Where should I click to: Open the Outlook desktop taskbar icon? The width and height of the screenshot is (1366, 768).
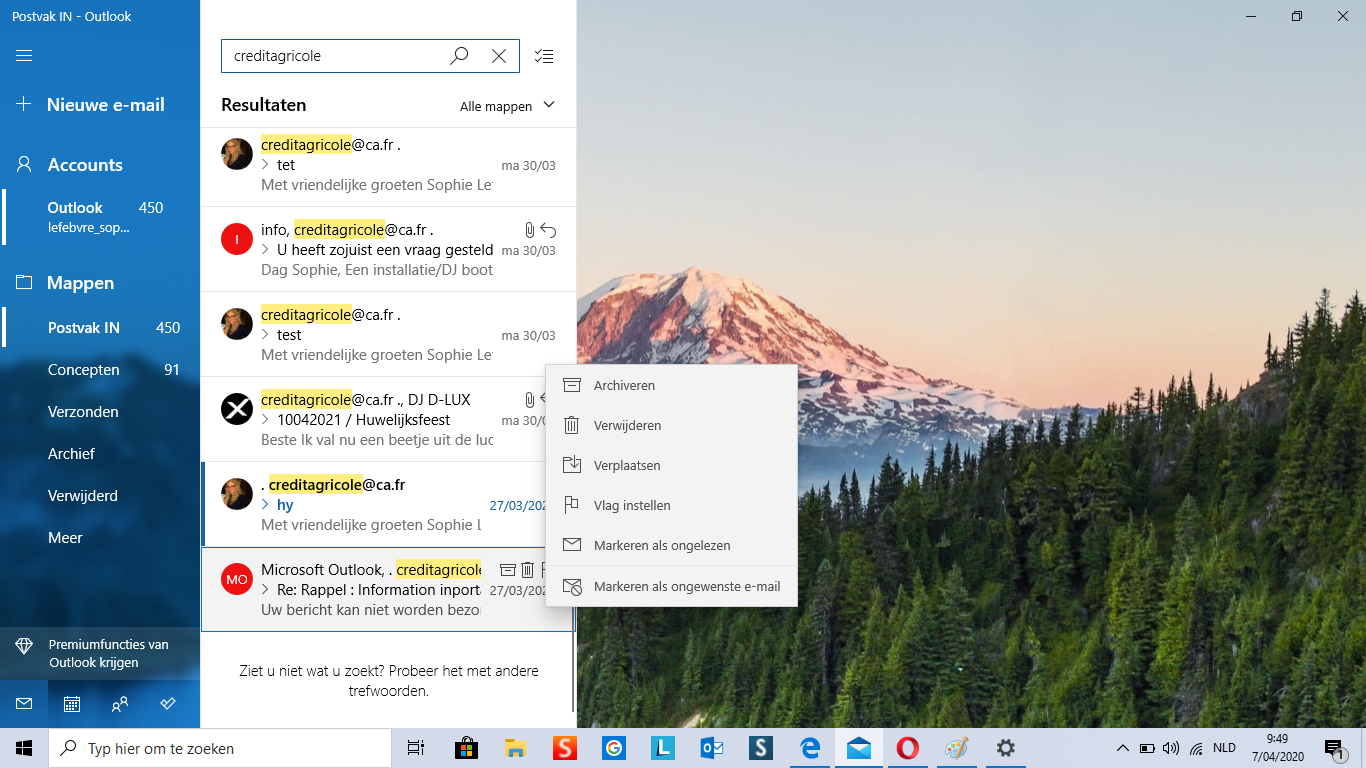tap(712, 748)
